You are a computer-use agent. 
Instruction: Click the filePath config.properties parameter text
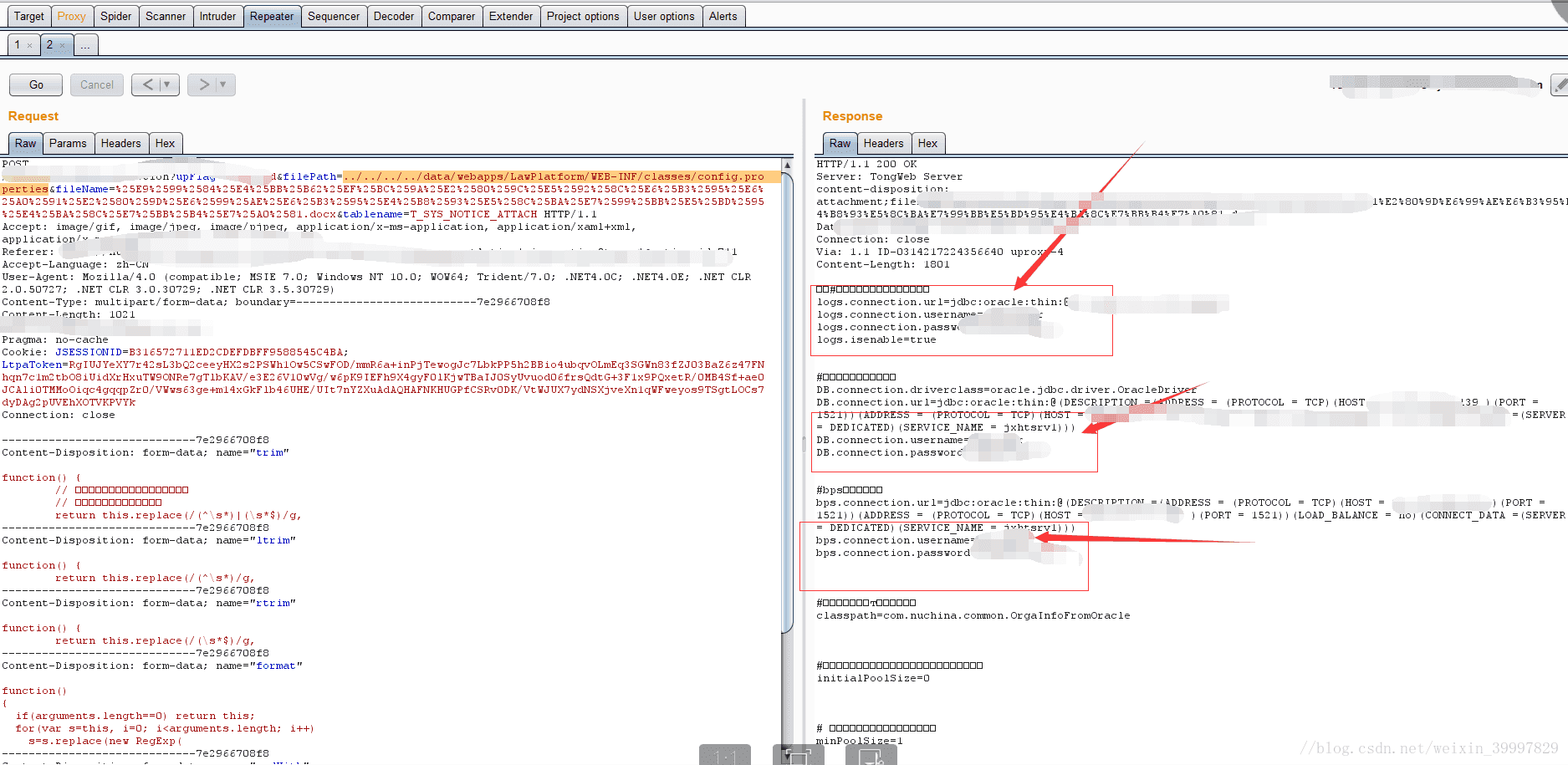pyautogui.click(x=552, y=176)
